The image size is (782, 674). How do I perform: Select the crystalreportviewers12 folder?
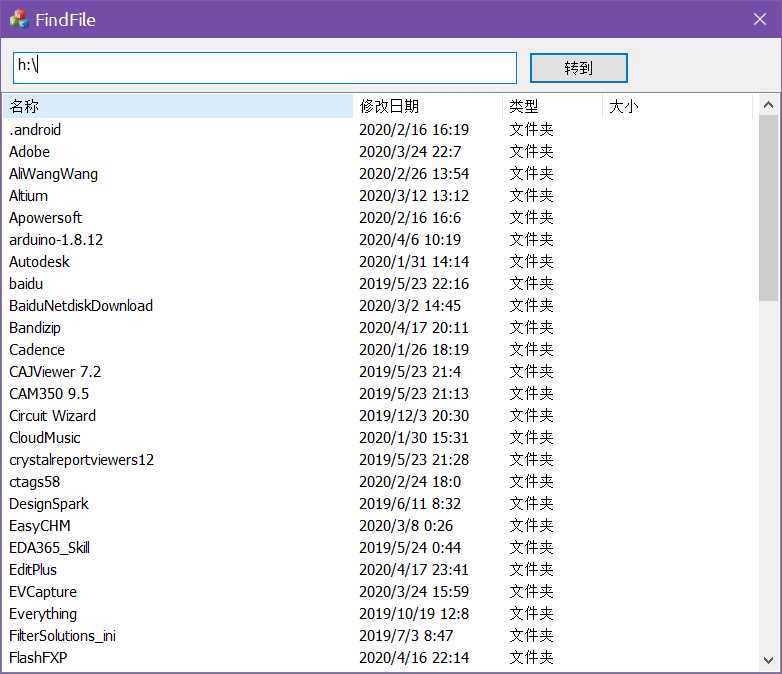coord(81,459)
